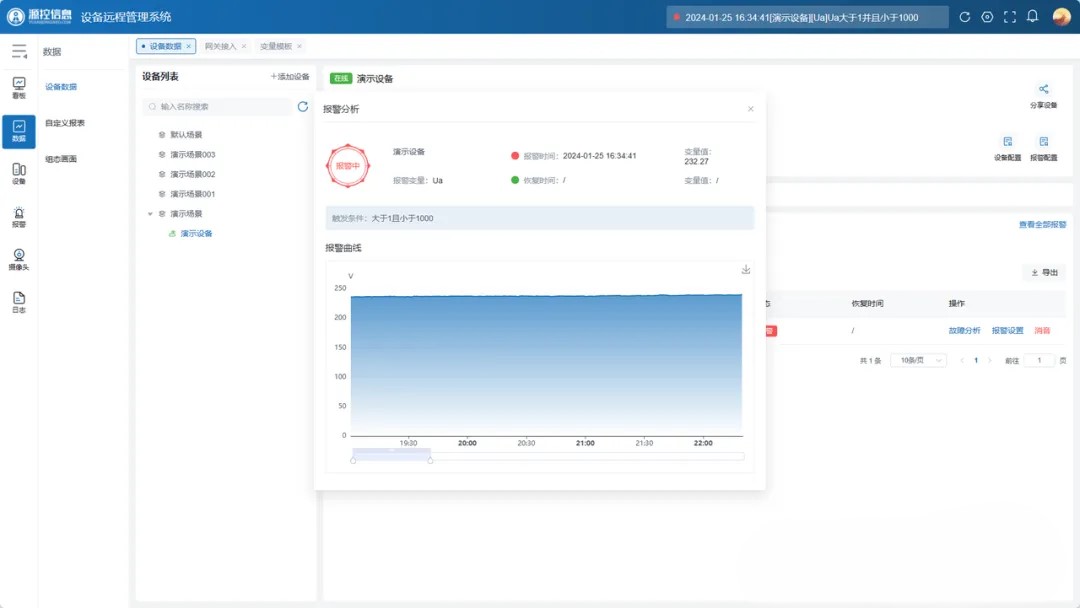Click the red 报警中 stamp icon
This screenshot has height=608, width=1080.
(x=348, y=166)
